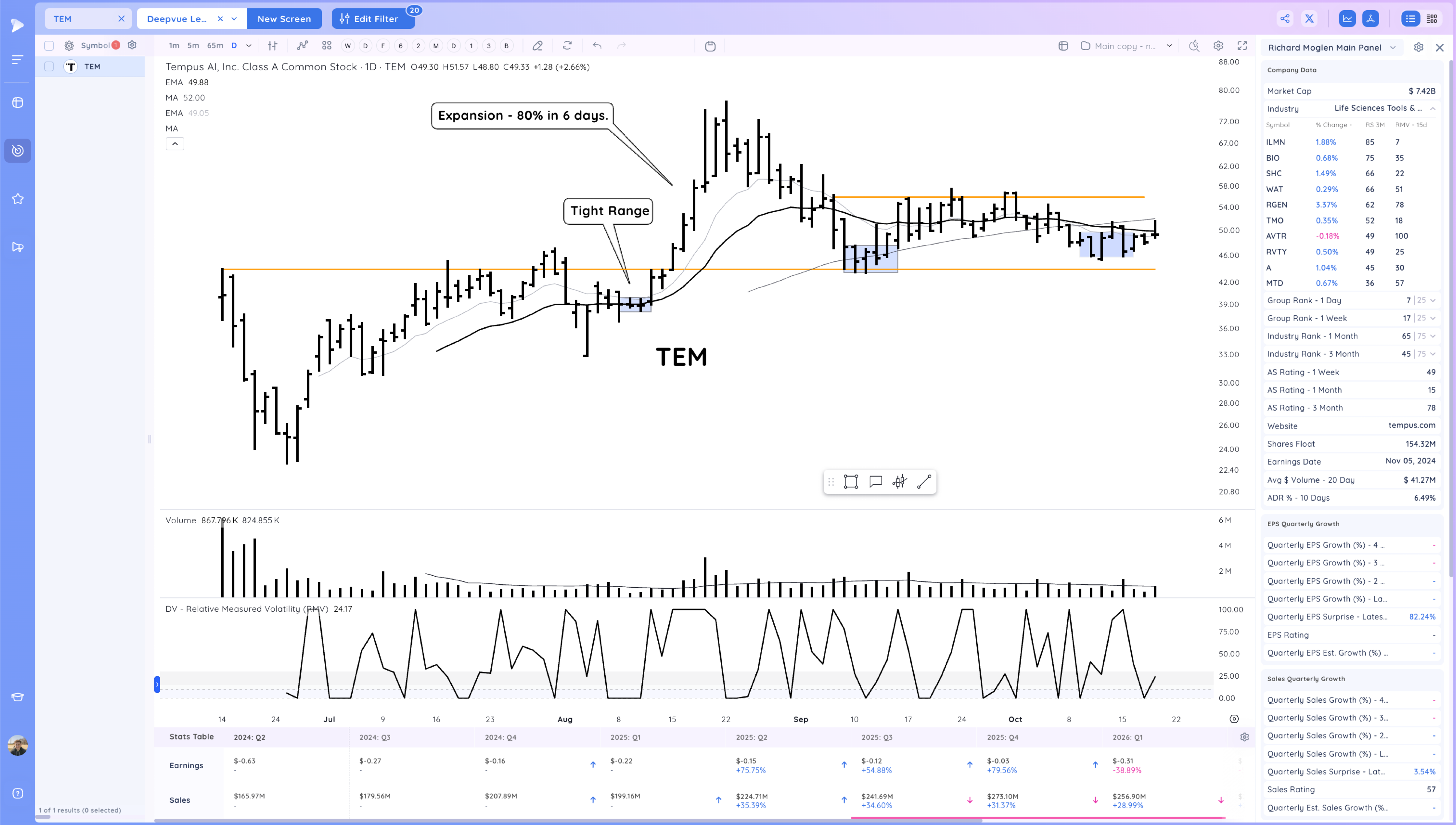Open the indicators icon in chart toolbar
This screenshot has width=1456, height=825.
(x=302, y=46)
